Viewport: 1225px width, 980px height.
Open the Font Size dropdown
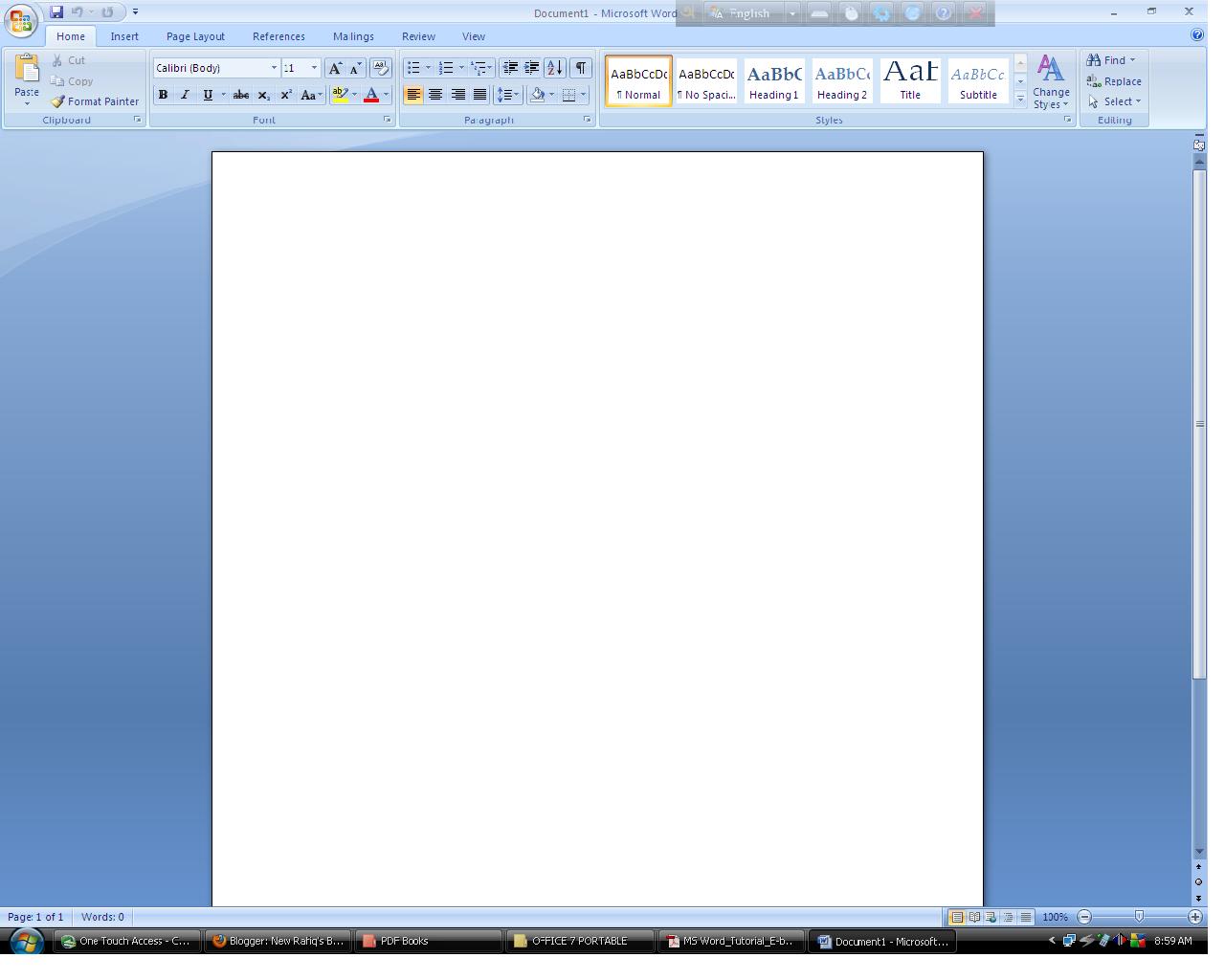pyautogui.click(x=313, y=67)
